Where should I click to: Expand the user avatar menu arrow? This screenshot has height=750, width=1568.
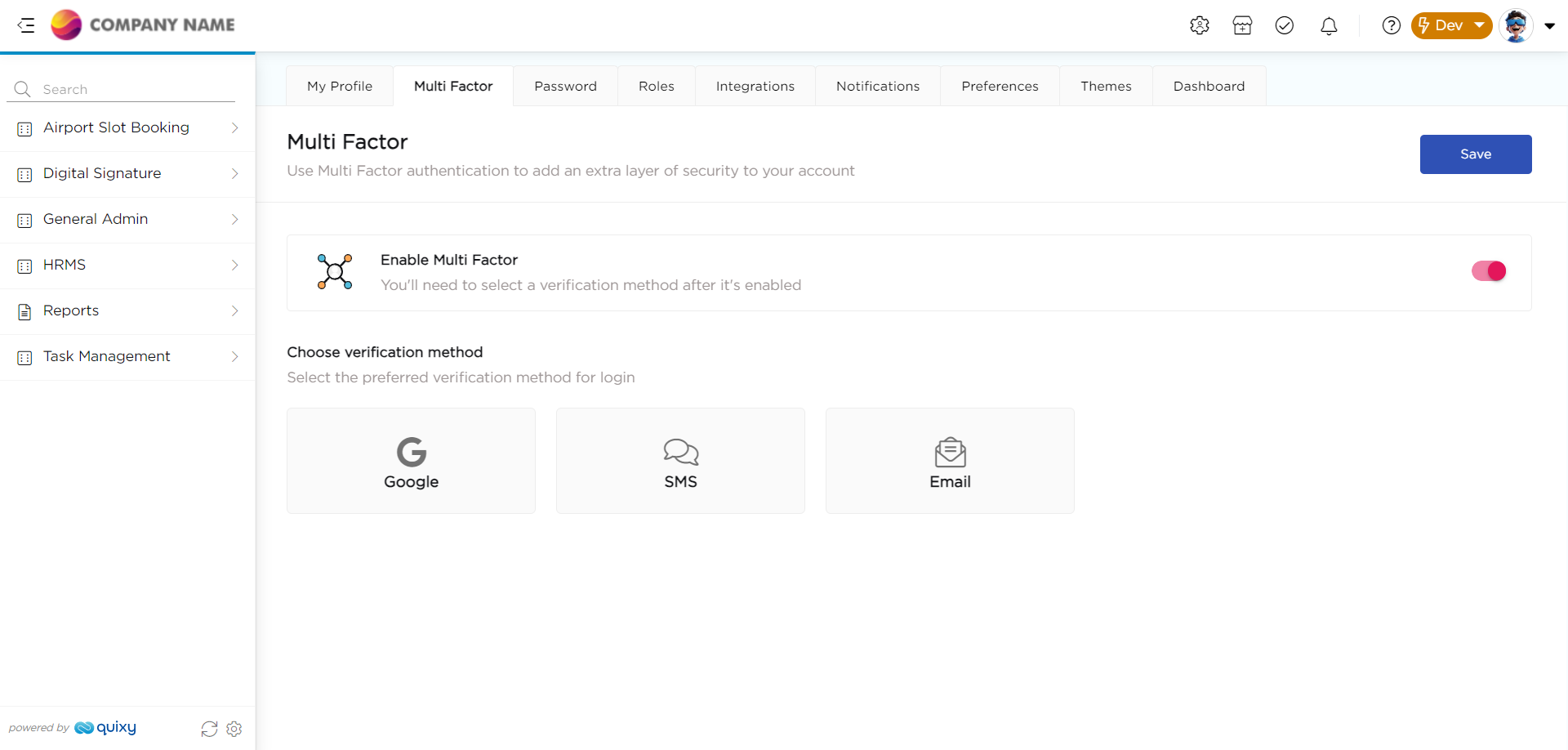(x=1549, y=25)
